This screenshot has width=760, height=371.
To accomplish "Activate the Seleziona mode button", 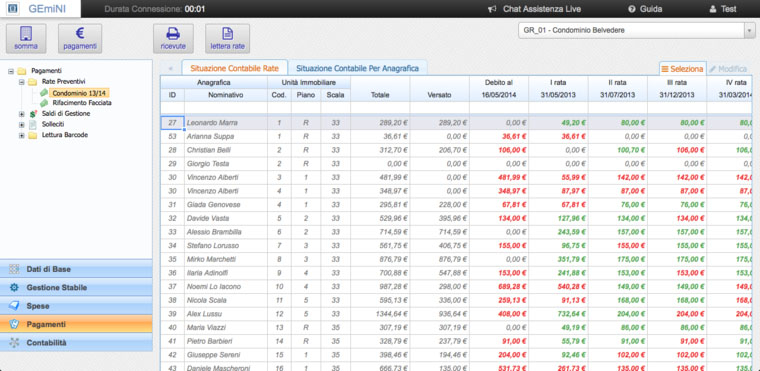I will tap(682, 69).
